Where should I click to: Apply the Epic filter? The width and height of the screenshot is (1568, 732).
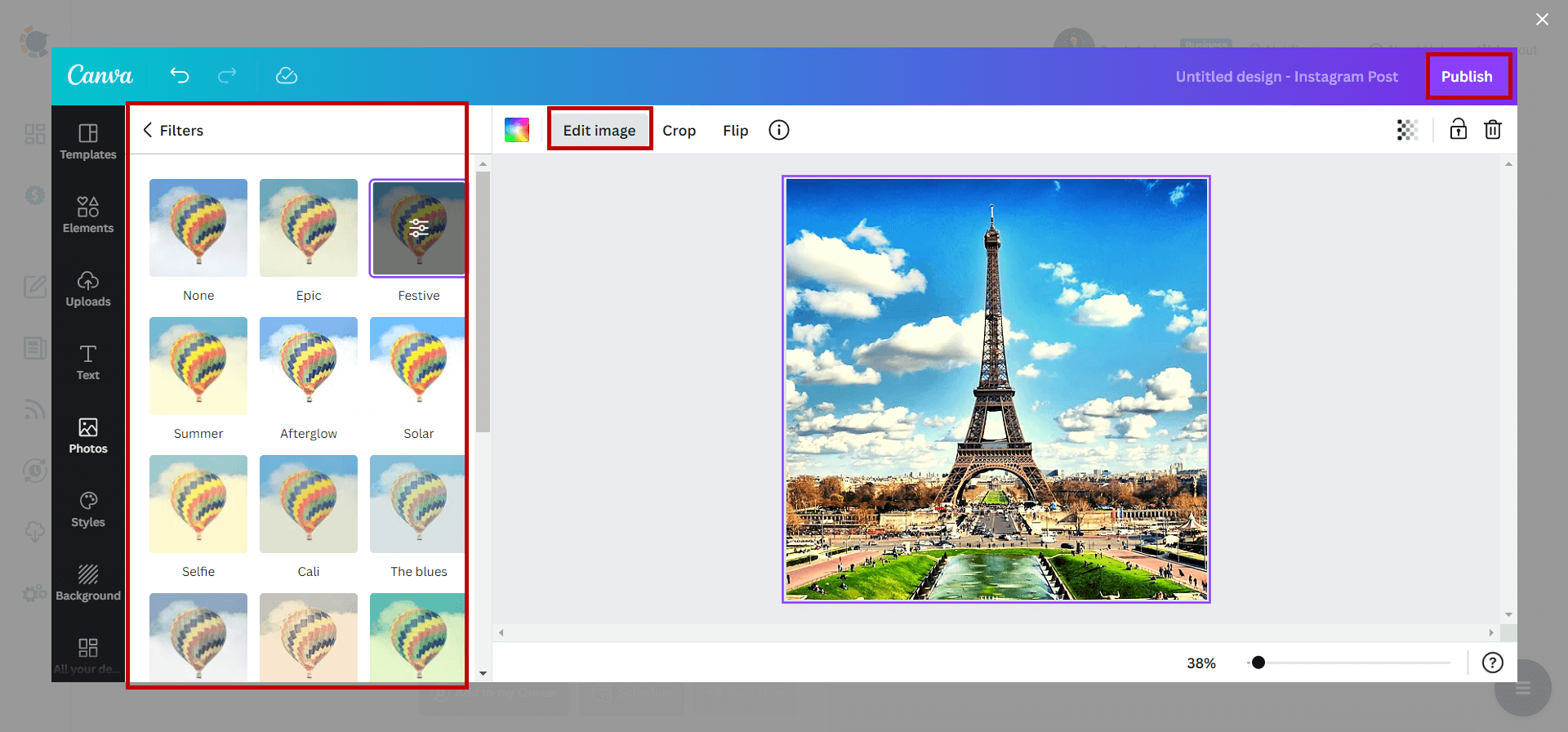[309, 228]
